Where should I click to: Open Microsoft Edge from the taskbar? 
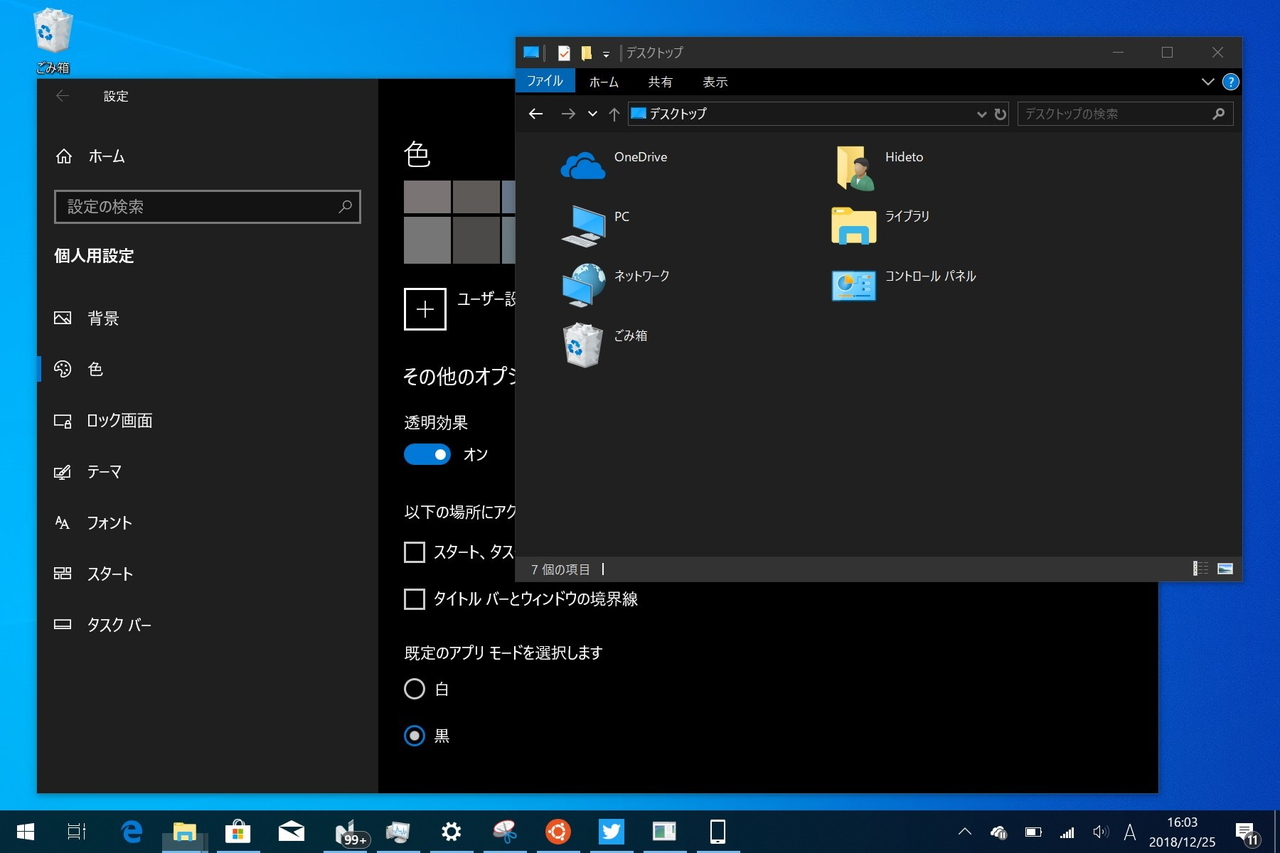click(x=131, y=831)
